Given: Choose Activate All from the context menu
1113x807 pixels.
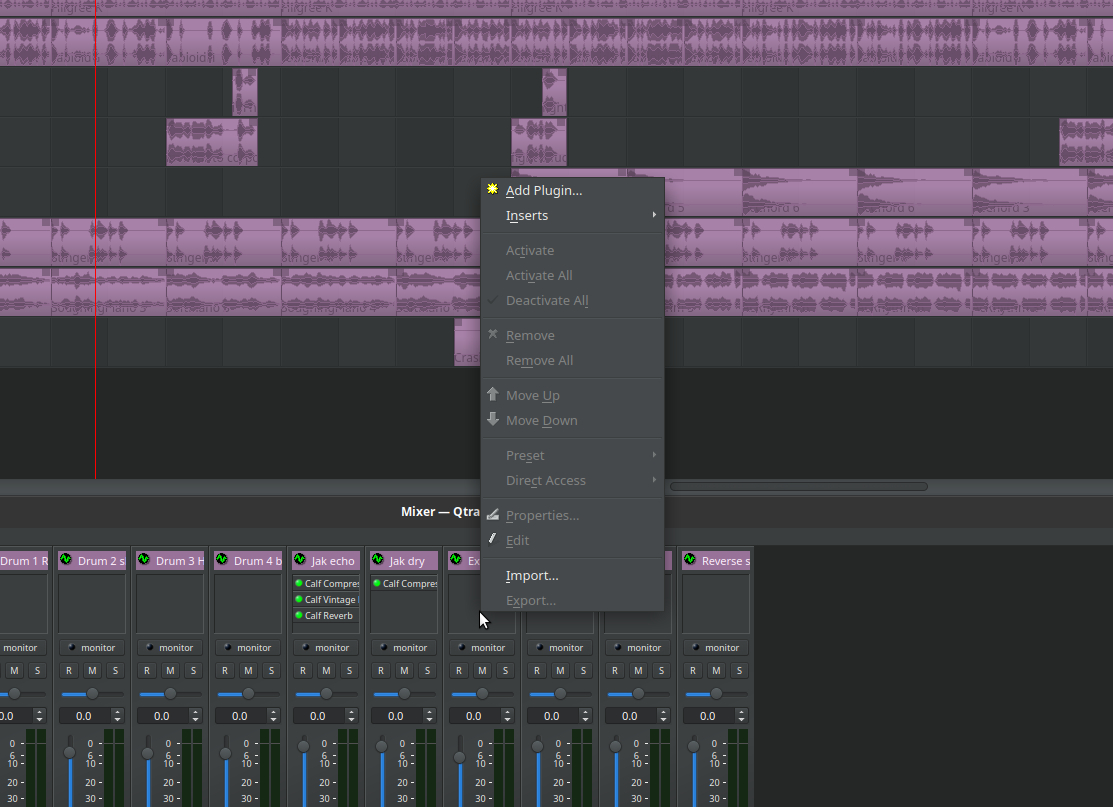Looking at the screenshot, I should (572, 275).
